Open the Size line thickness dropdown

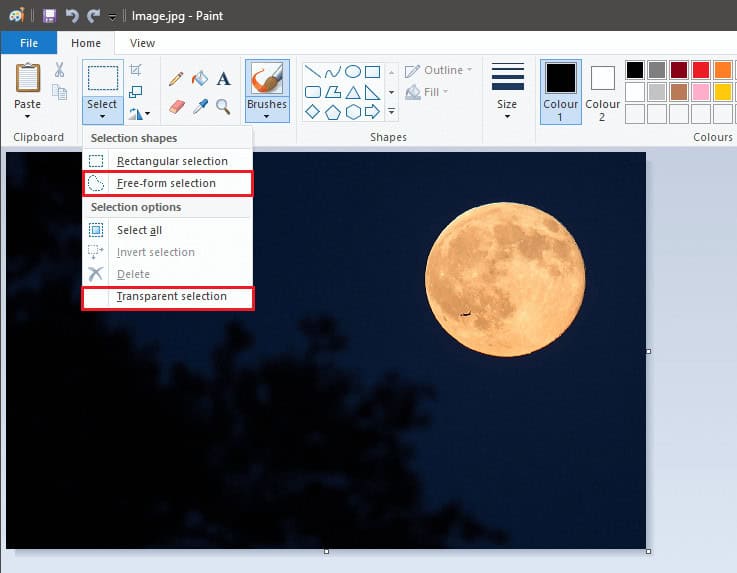pos(507,91)
